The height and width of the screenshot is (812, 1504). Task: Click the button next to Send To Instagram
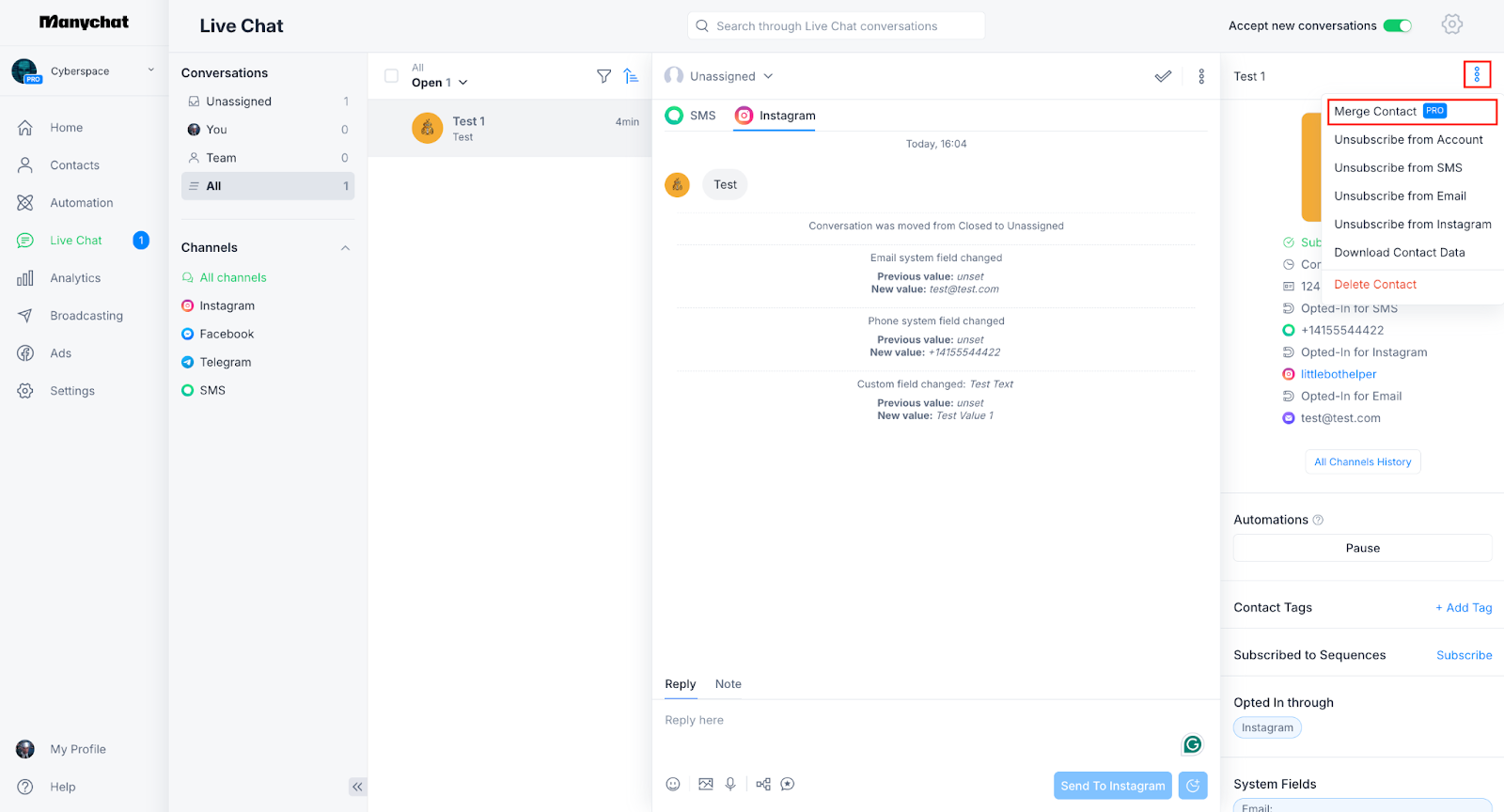click(x=1193, y=786)
